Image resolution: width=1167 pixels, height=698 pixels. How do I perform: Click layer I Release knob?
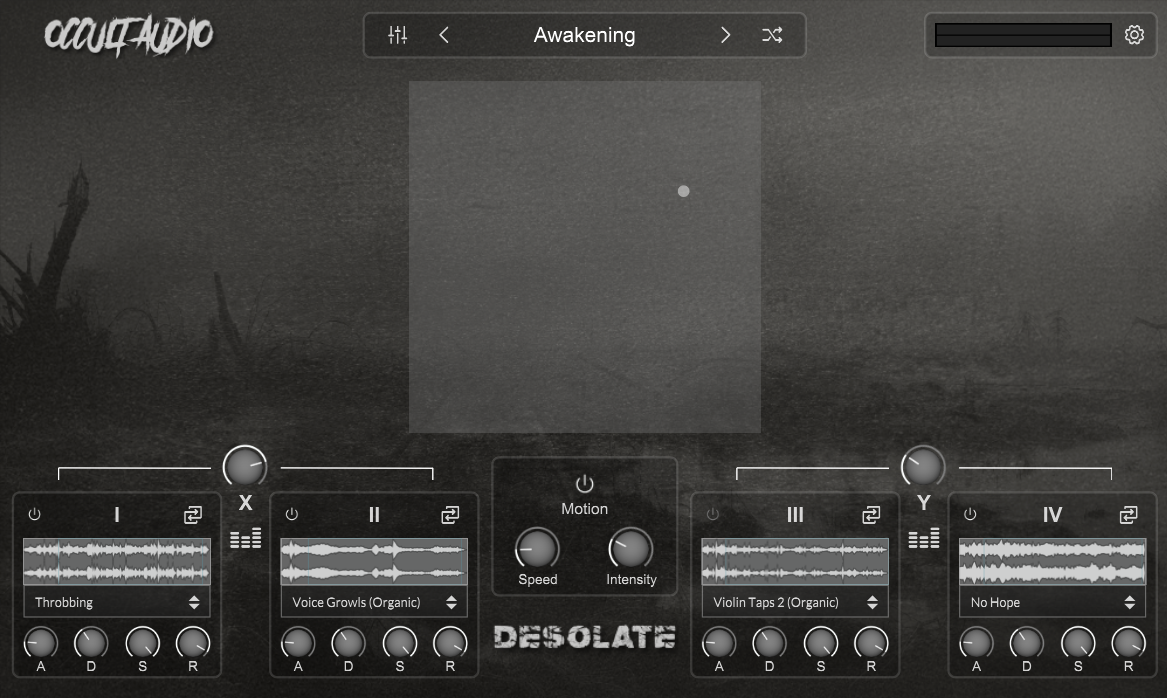coord(193,643)
